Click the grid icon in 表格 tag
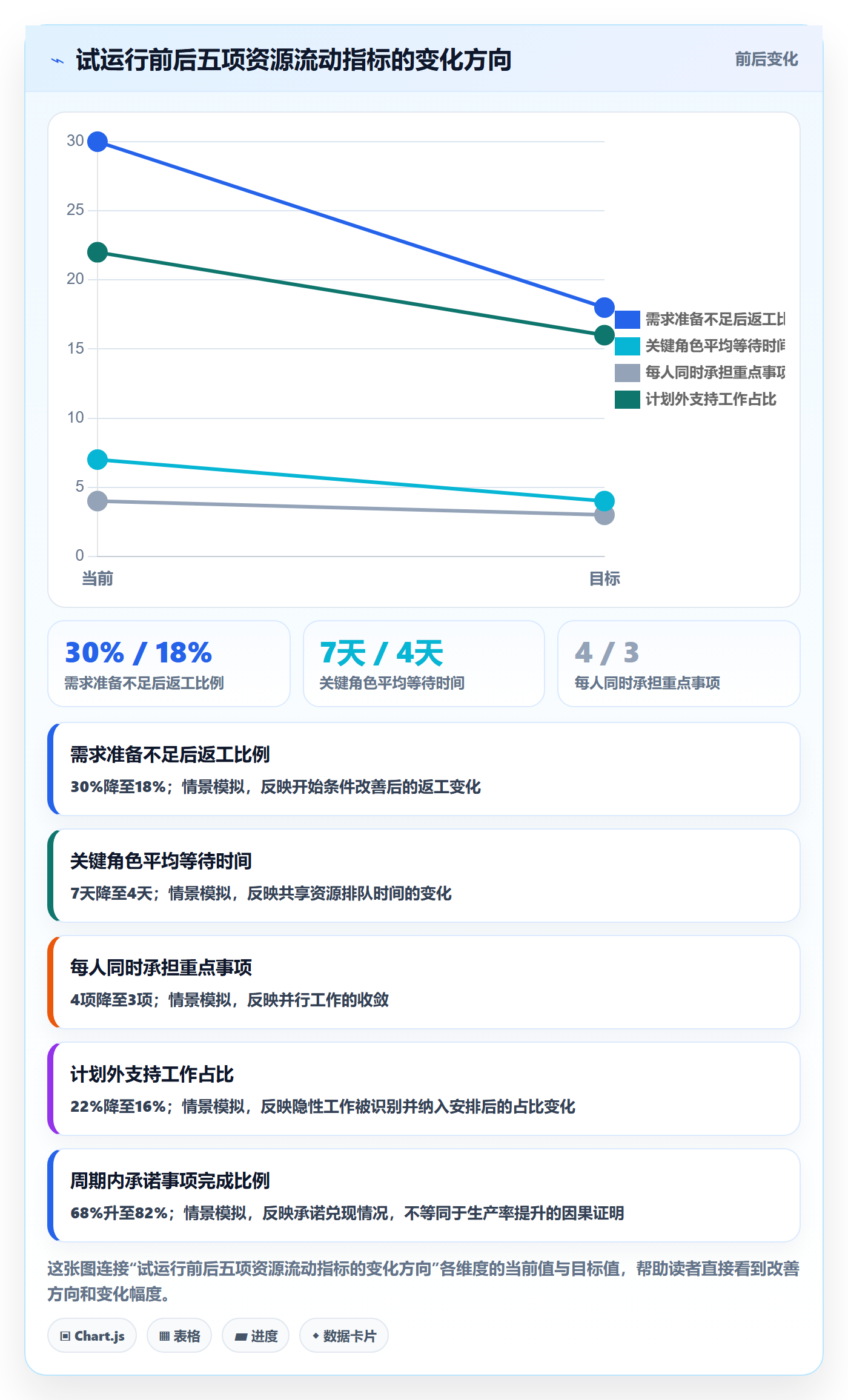 click(164, 1336)
